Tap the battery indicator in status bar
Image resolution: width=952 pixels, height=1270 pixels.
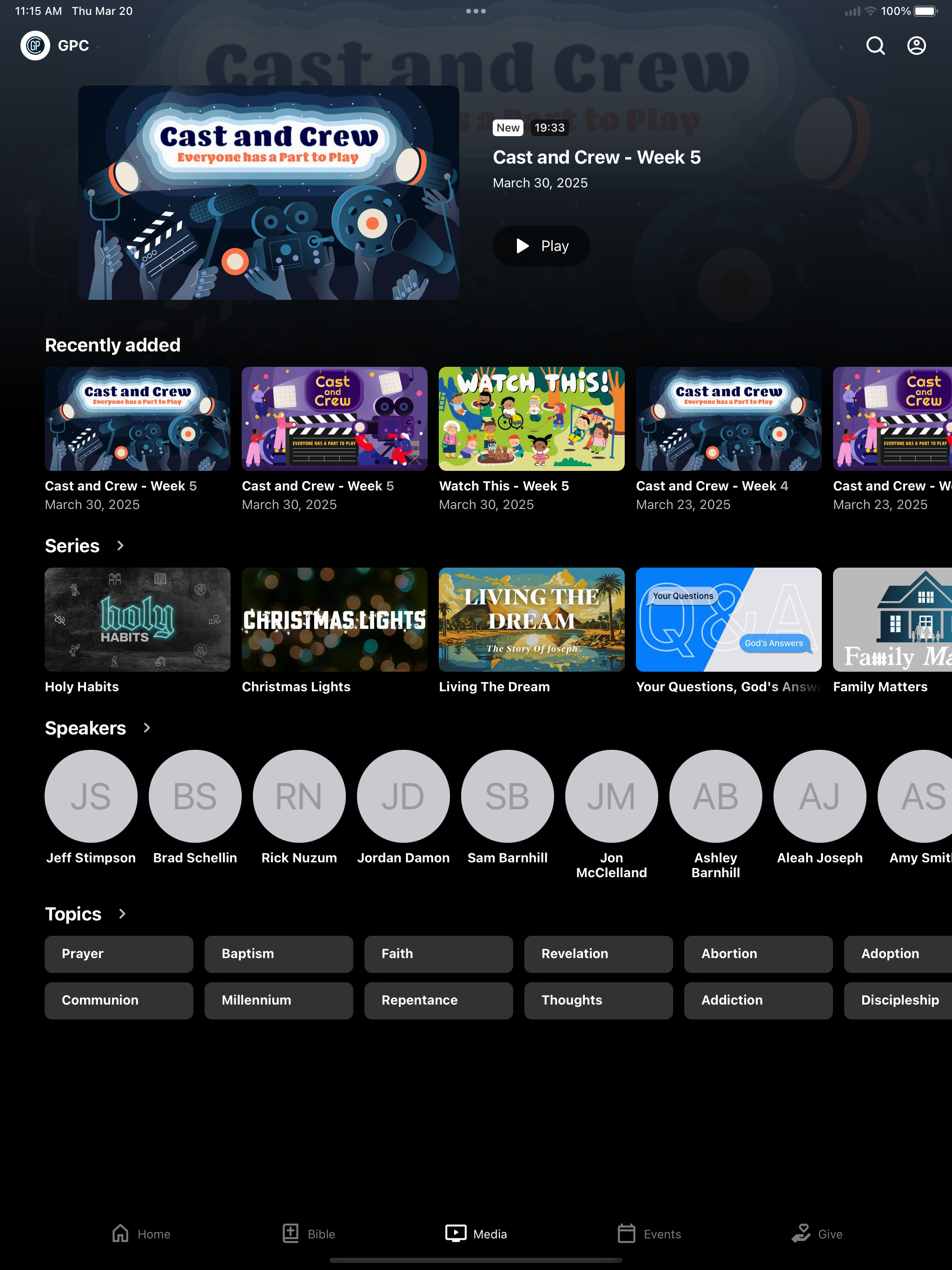925,11
